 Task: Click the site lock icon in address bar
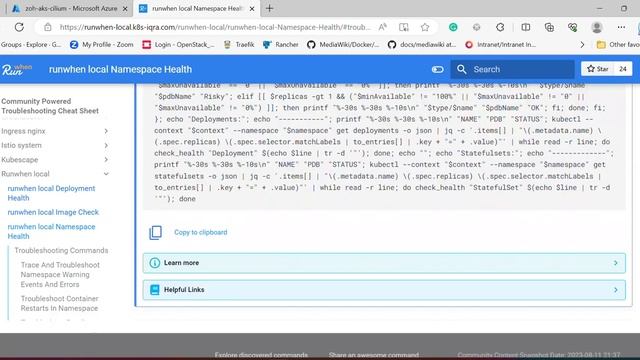48,27
